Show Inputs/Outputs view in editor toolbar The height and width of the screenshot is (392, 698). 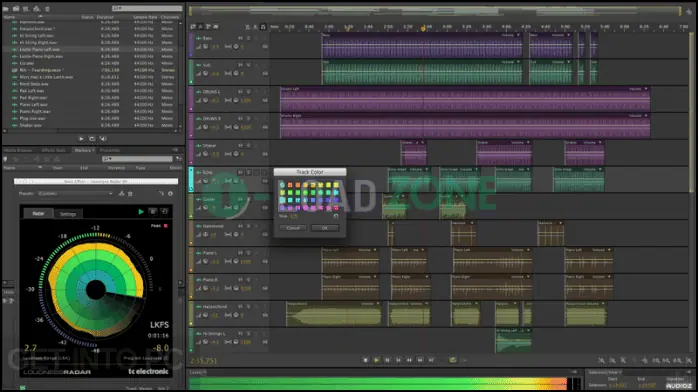[x=193, y=27]
